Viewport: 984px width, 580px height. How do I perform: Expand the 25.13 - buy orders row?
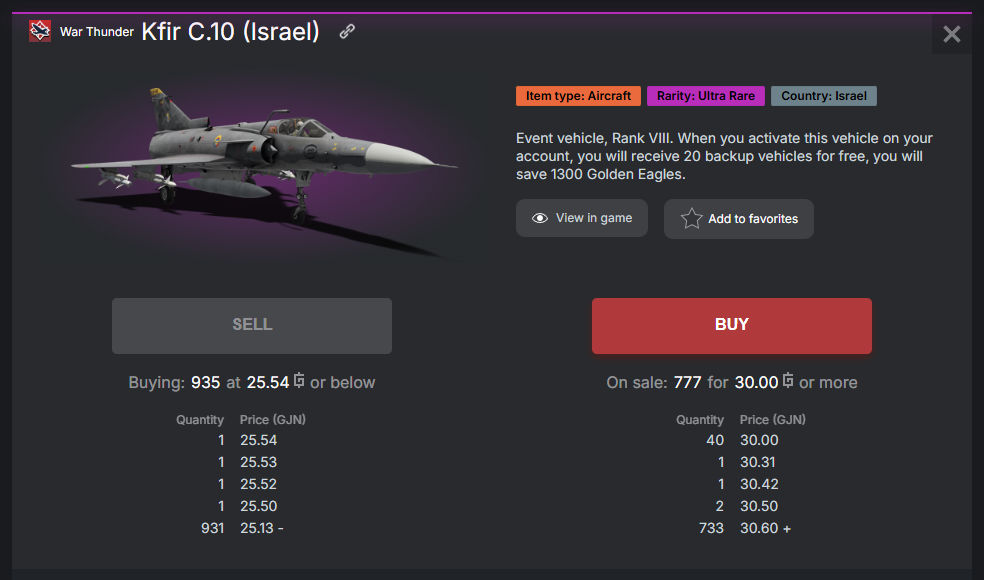click(262, 528)
